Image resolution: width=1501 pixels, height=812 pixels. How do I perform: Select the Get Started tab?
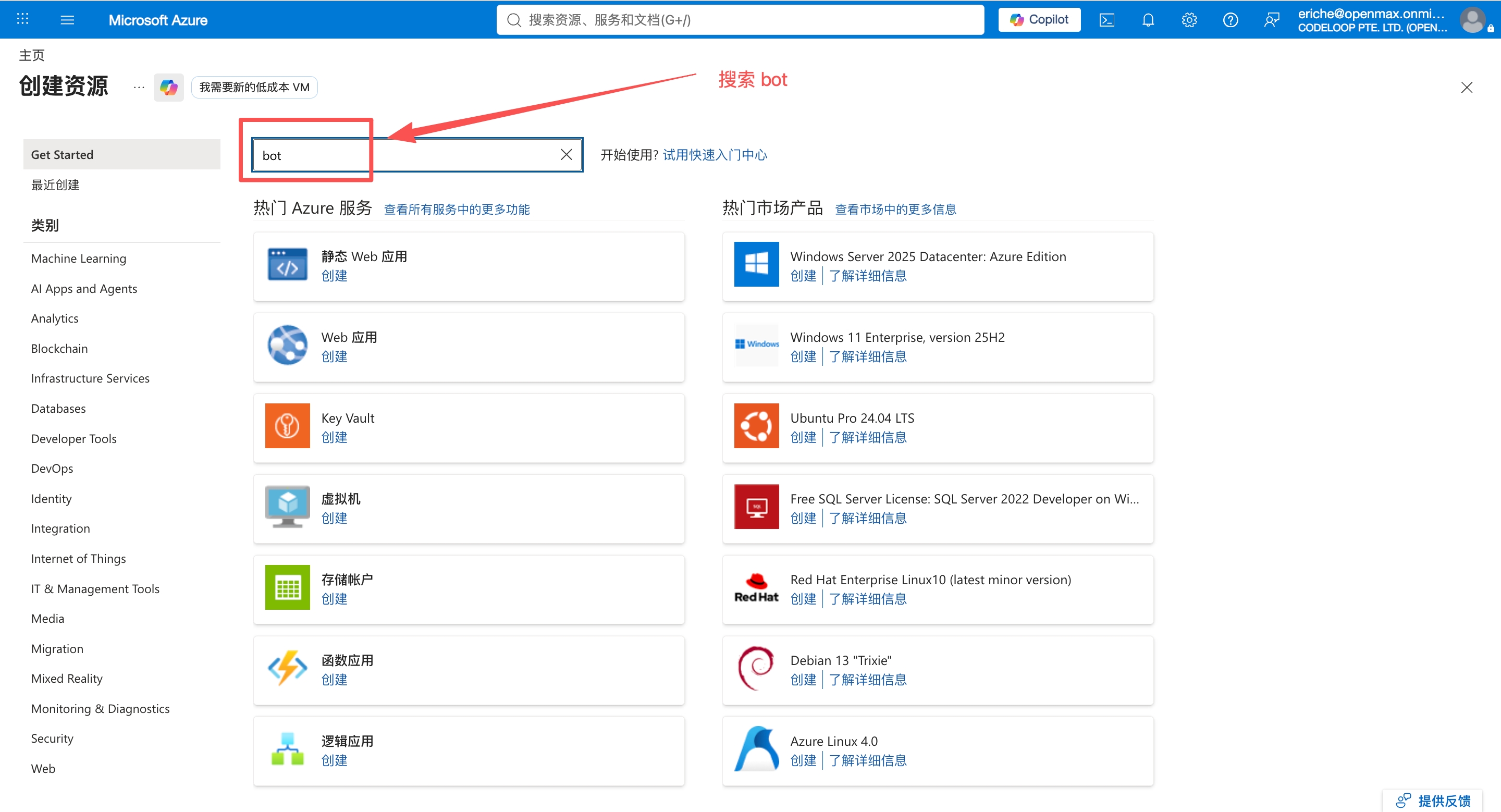[x=122, y=154]
